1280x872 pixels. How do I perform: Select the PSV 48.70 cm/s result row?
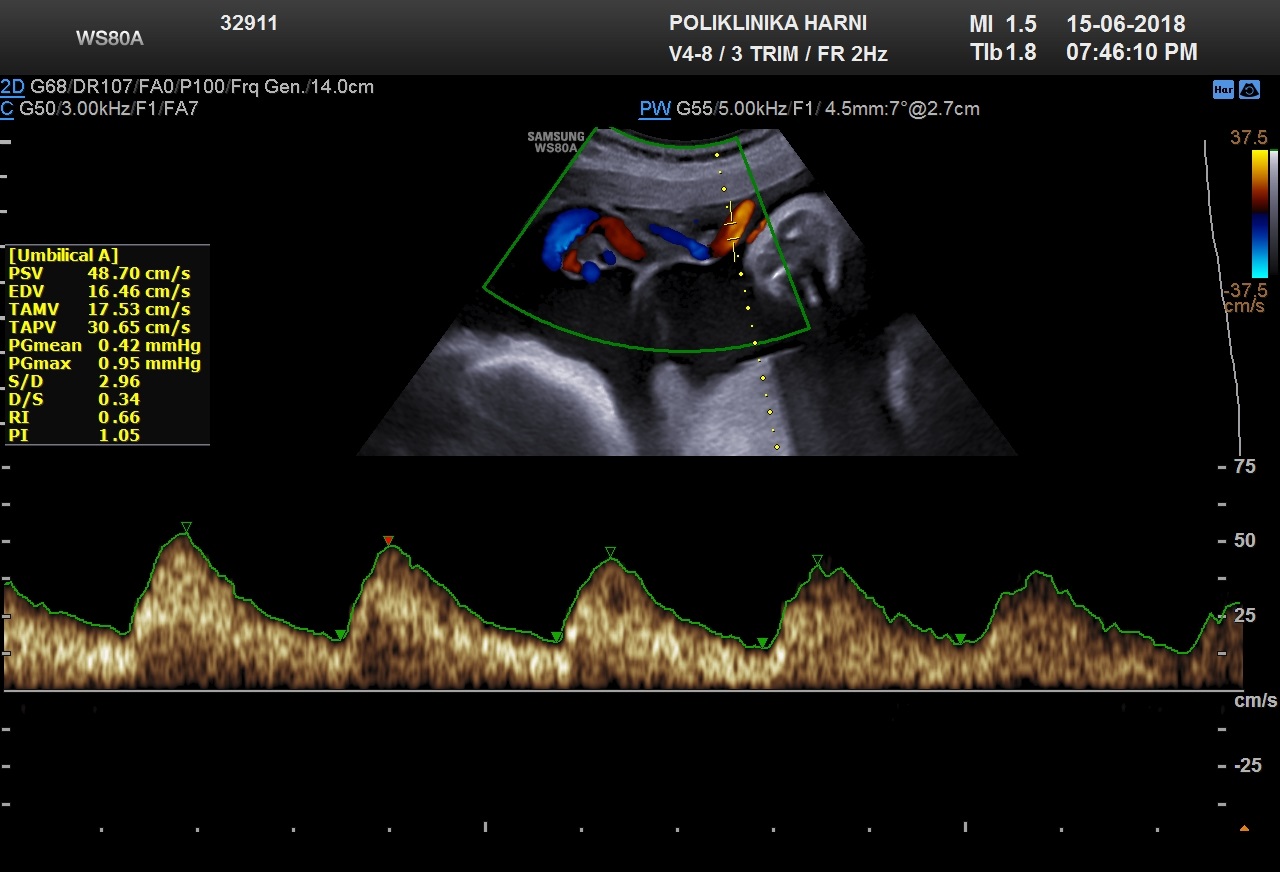(x=100, y=273)
